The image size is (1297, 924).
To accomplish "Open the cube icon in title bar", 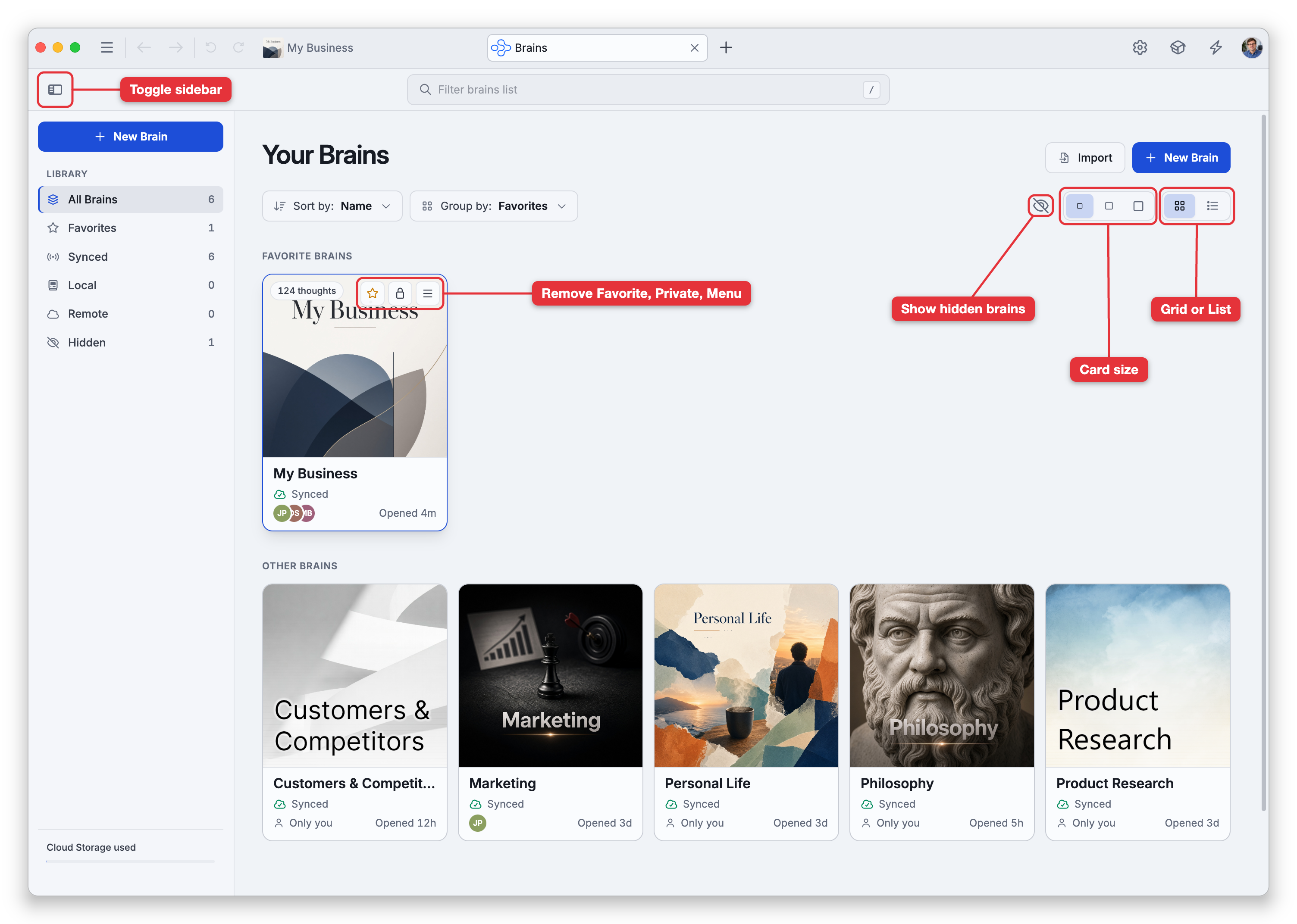I will (x=1178, y=47).
